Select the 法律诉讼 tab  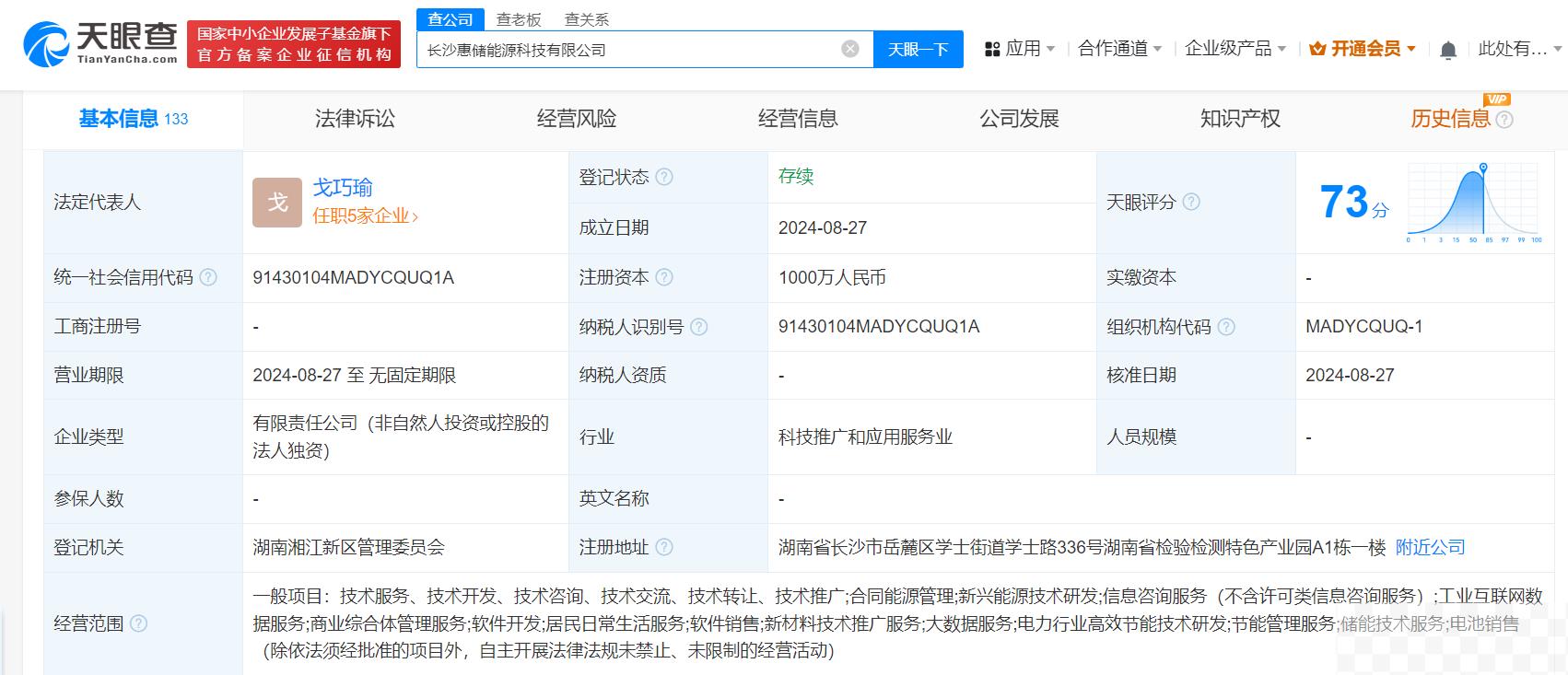(x=355, y=119)
